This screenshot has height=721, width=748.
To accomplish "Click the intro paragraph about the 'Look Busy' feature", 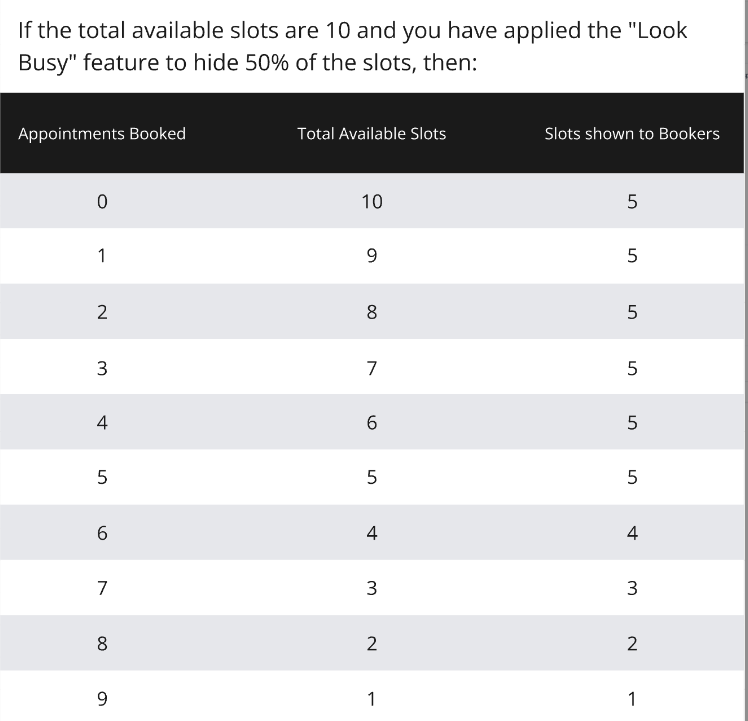I will (x=354, y=44).
